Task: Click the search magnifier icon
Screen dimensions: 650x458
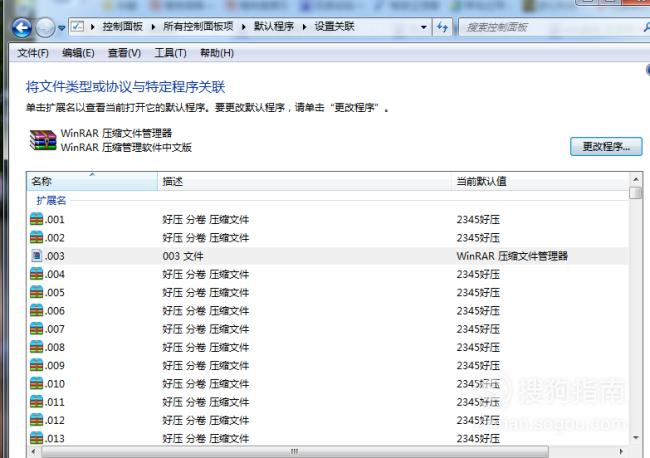Action: (x=646, y=27)
